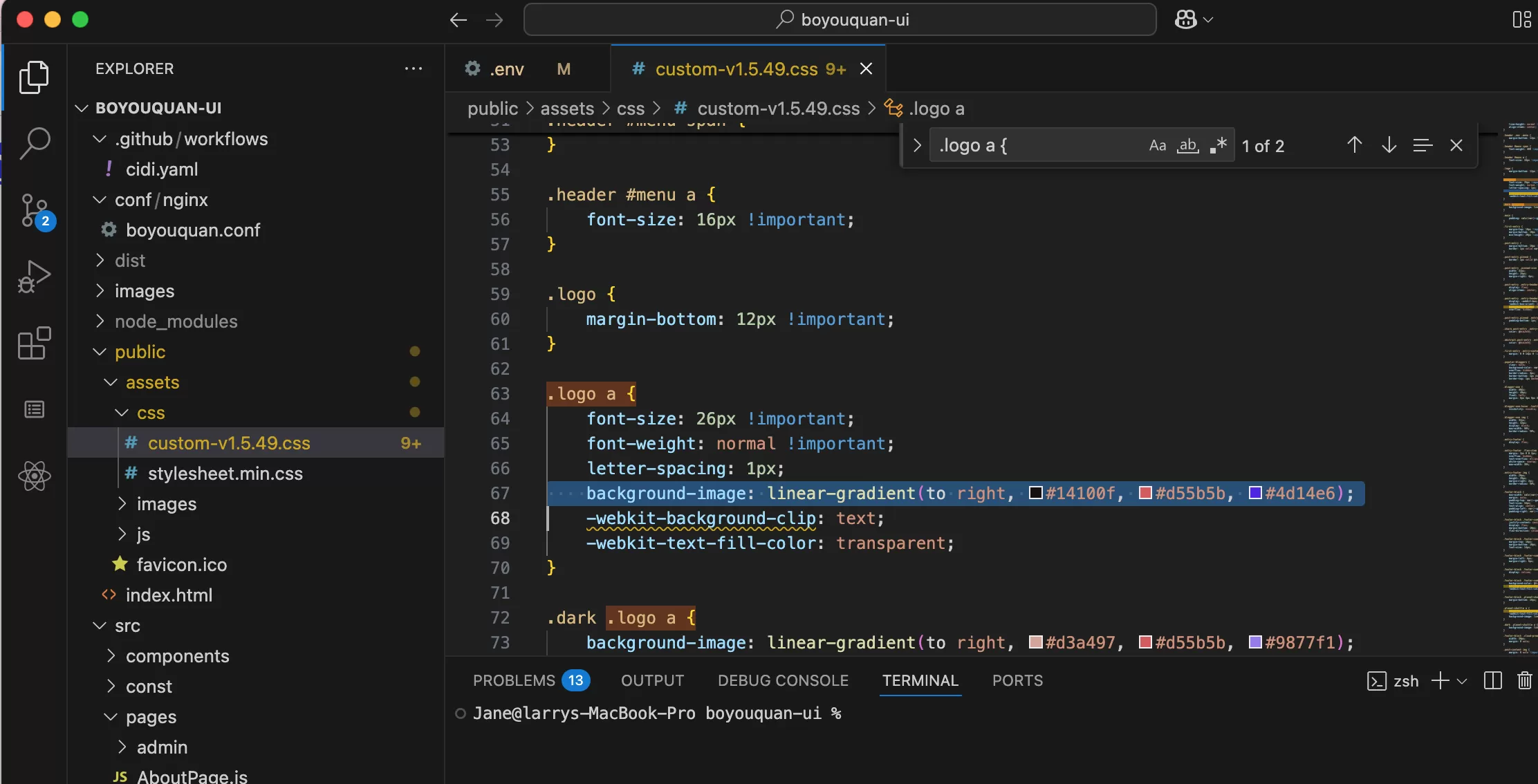Image resolution: width=1538 pixels, height=784 pixels.
Task: Expand the js folder
Action: pos(122,534)
